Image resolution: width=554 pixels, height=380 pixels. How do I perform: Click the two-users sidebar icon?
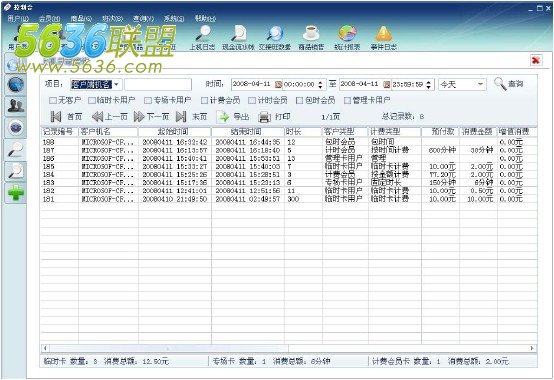pyautogui.click(x=16, y=106)
